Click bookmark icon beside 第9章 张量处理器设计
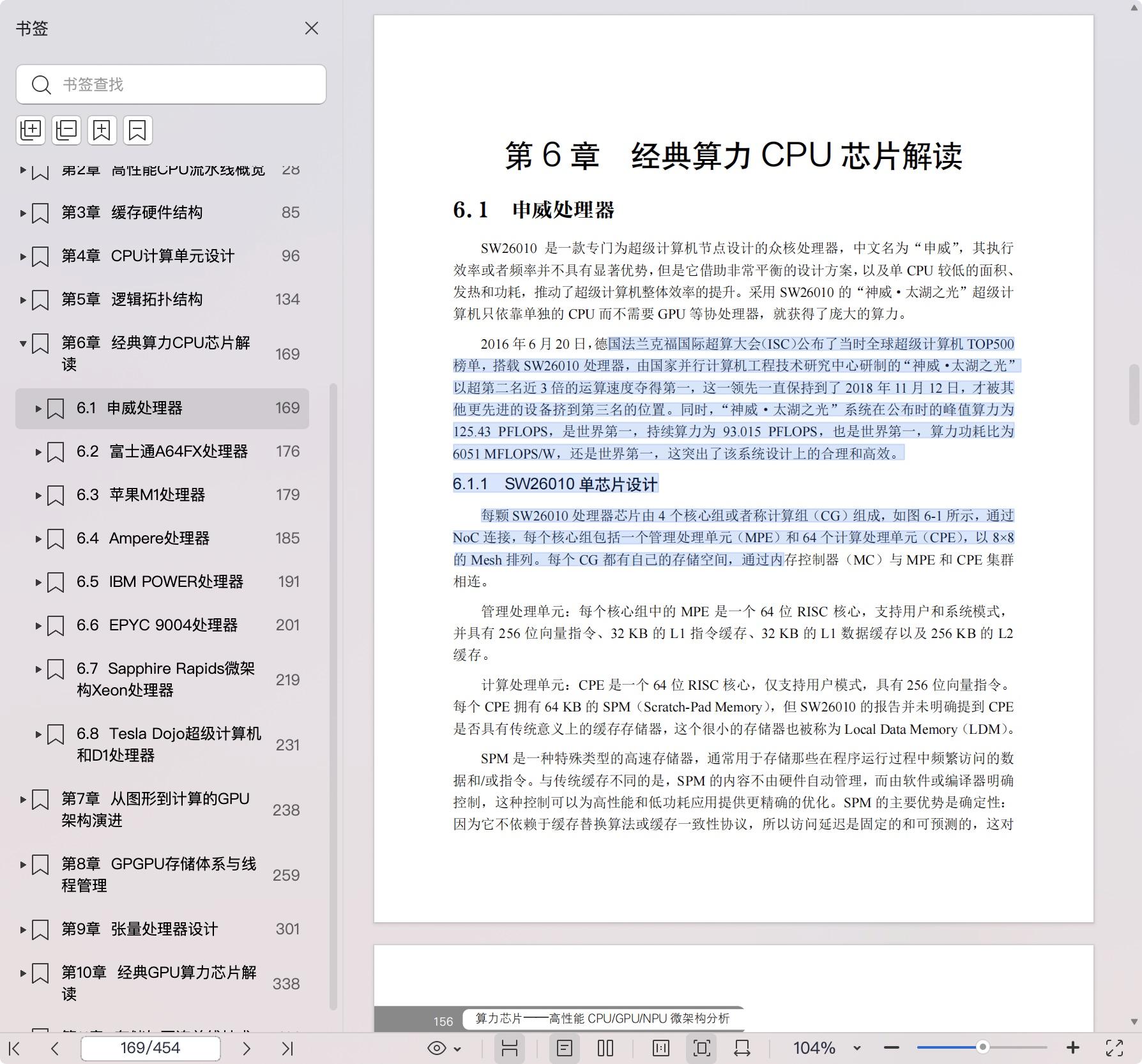 point(40,929)
